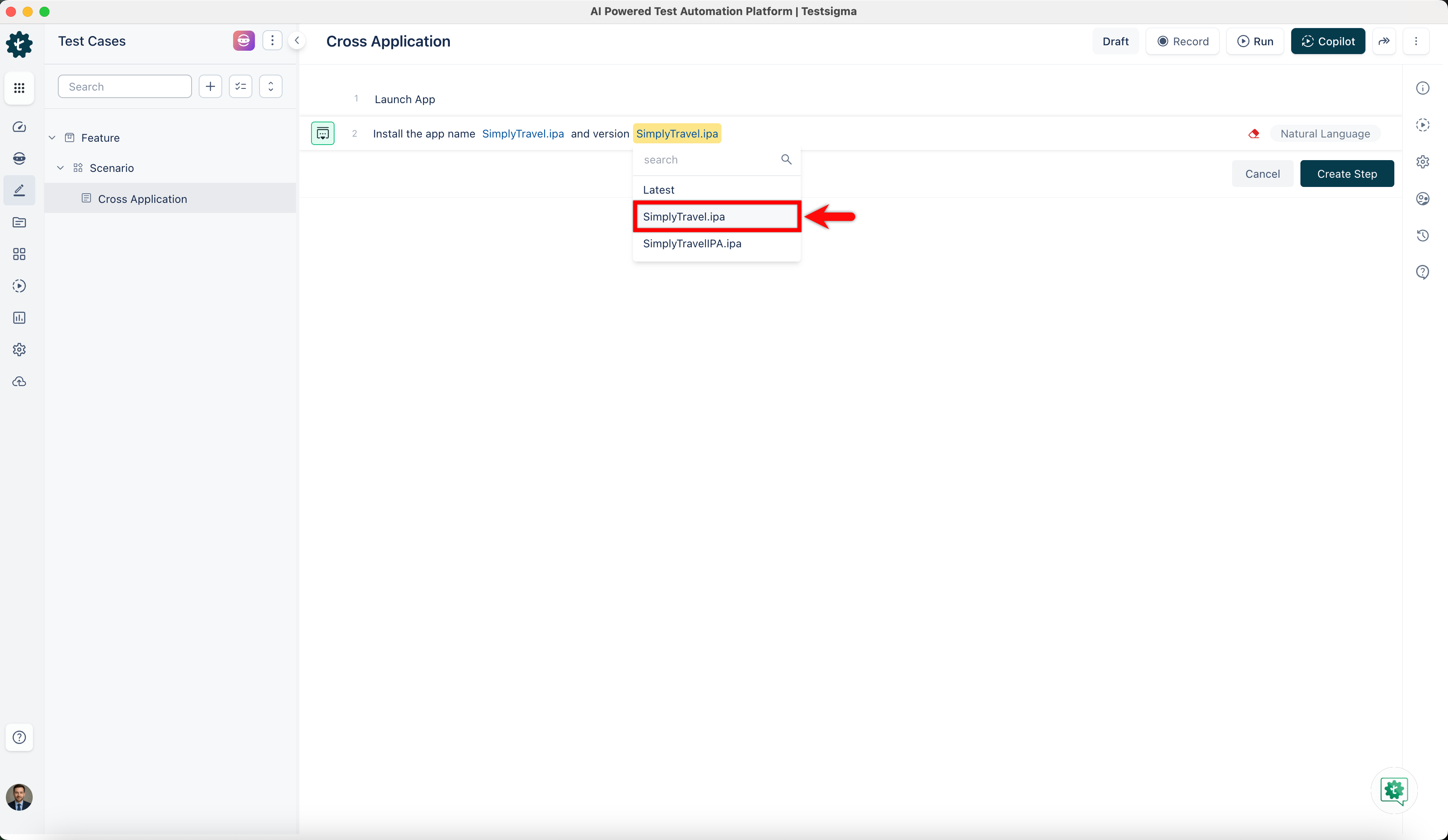Viewport: 1448px width, 840px height.
Task: Select the test case editor pencil icon
Action: click(x=19, y=190)
